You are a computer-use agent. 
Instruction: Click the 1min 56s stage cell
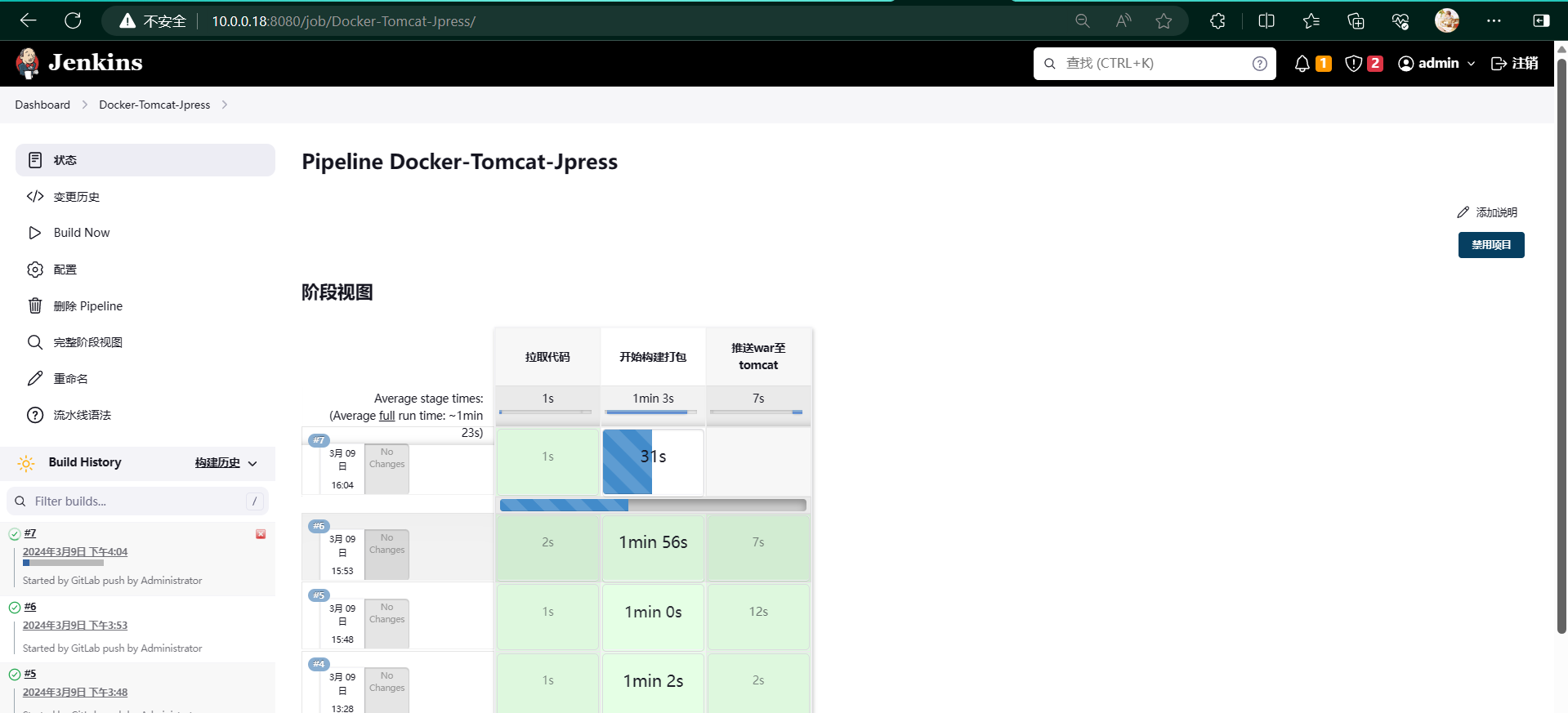tap(653, 547)
